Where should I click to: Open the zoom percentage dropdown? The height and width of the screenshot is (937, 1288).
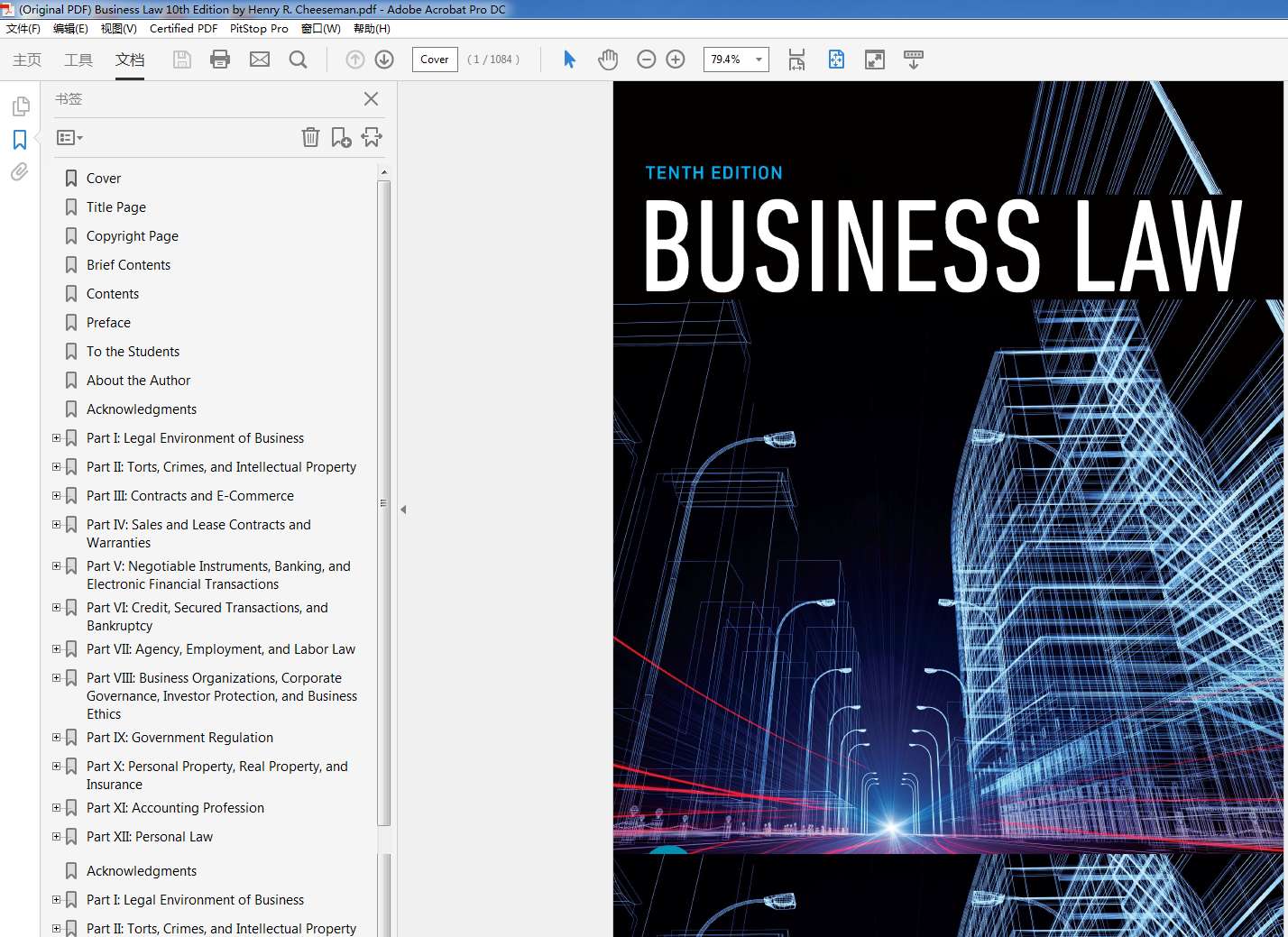758,60
